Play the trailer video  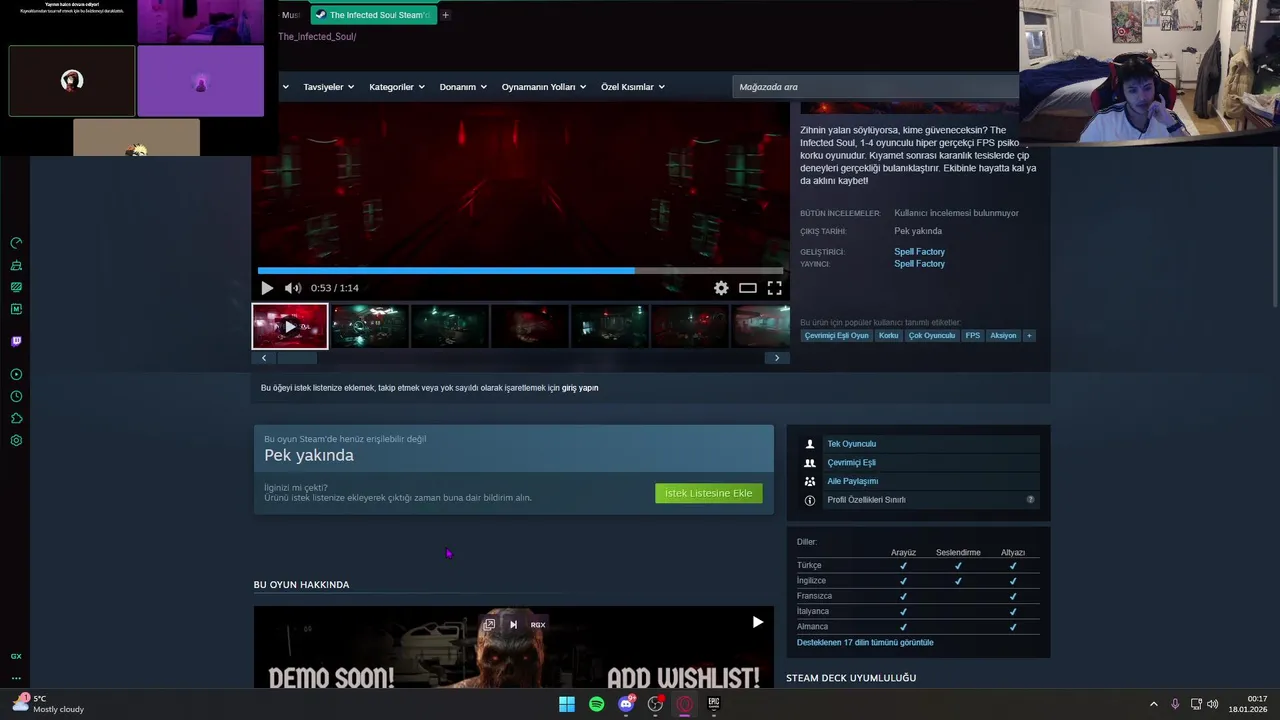pyautogui.click(x=267, y=288)
